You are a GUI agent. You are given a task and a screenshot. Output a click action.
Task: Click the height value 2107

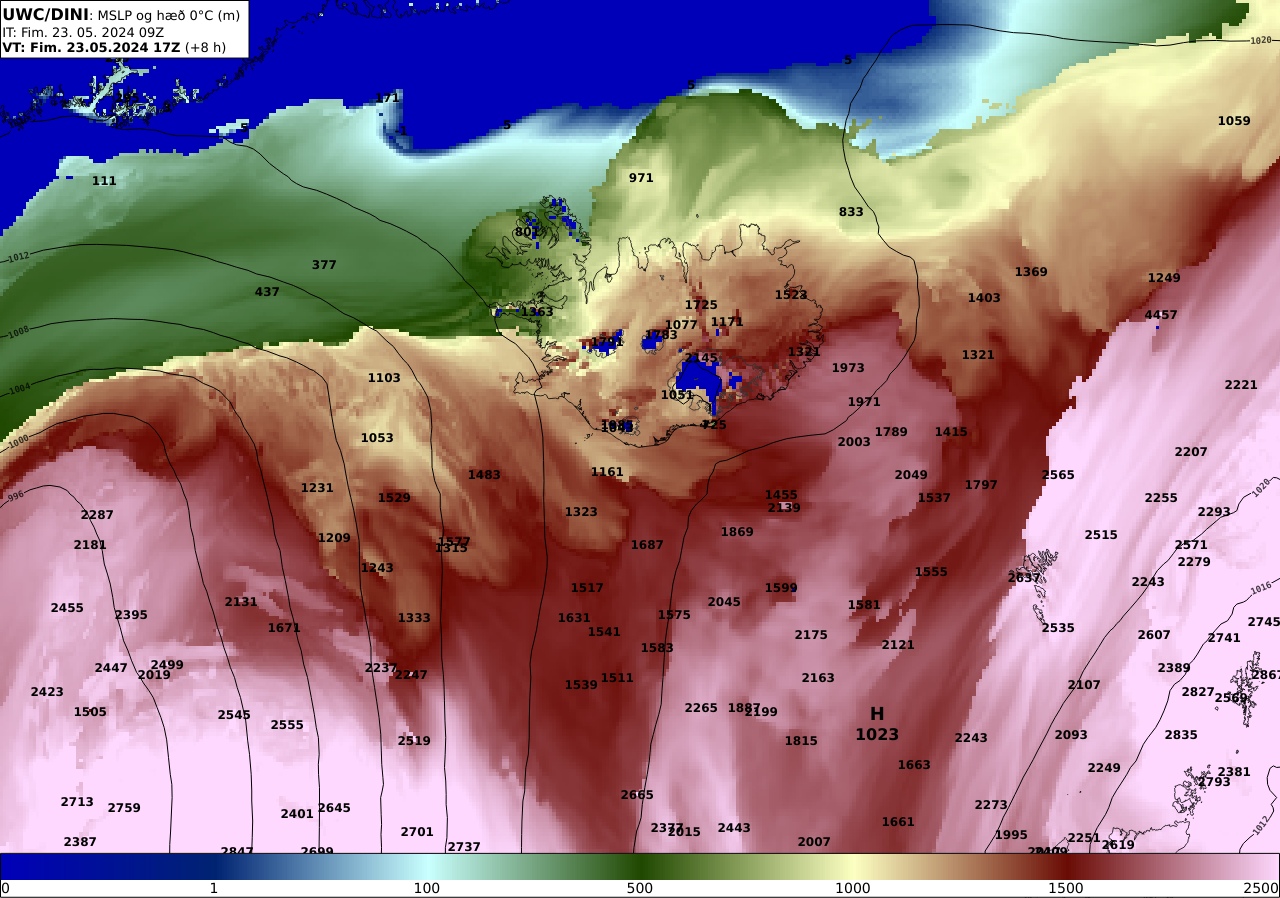point(1084,685)
